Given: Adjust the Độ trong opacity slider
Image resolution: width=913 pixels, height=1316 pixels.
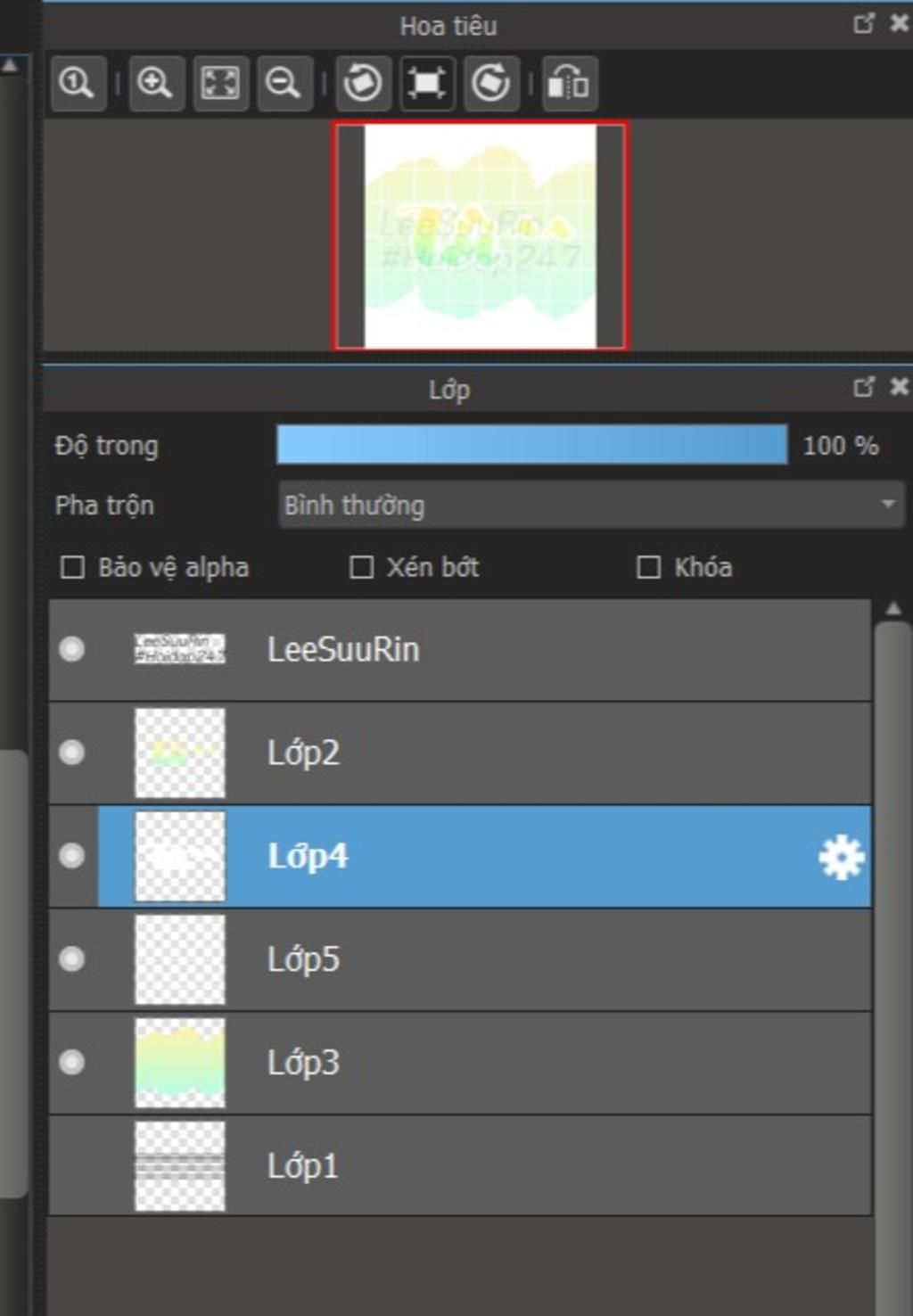Looking at the screenshot, I should click(x=532, y=445).
